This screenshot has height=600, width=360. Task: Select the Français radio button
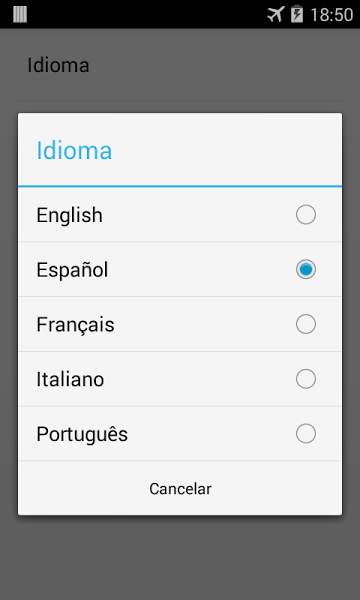[306, 324]
